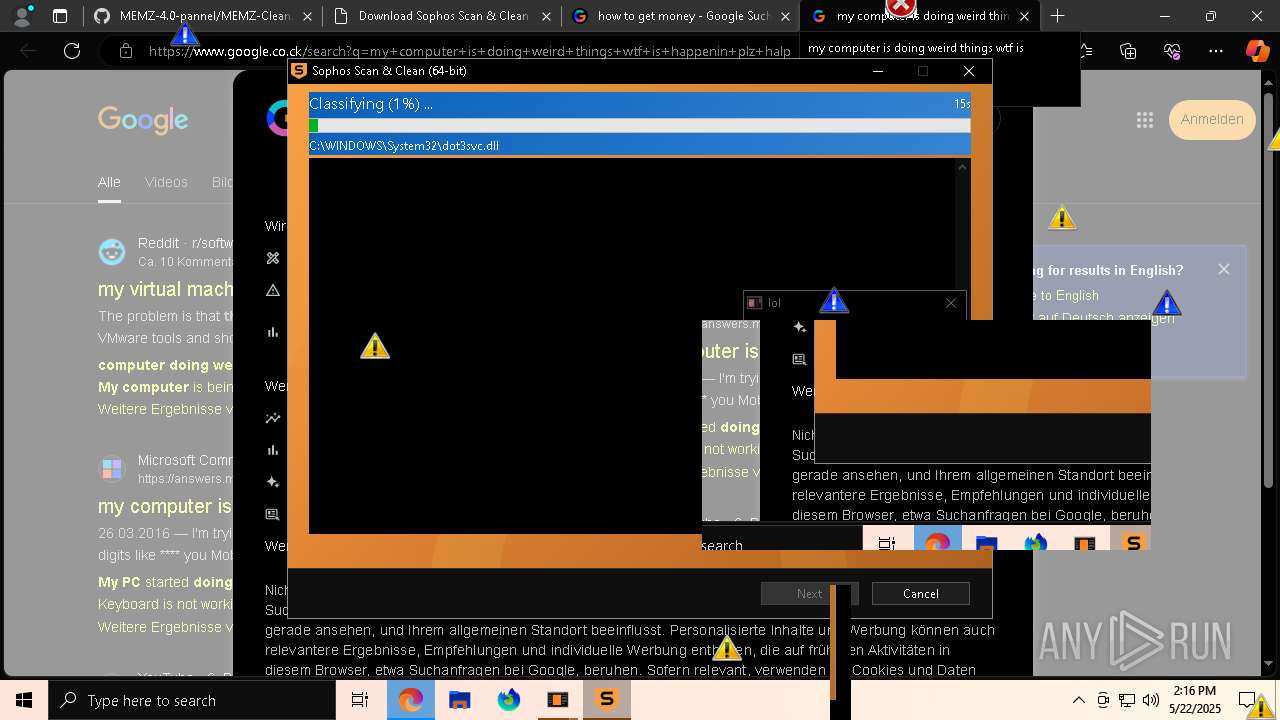Screen dimensions: 1280x720
Task: Open the Google apps grid icon
Action: coord(1145,120)
